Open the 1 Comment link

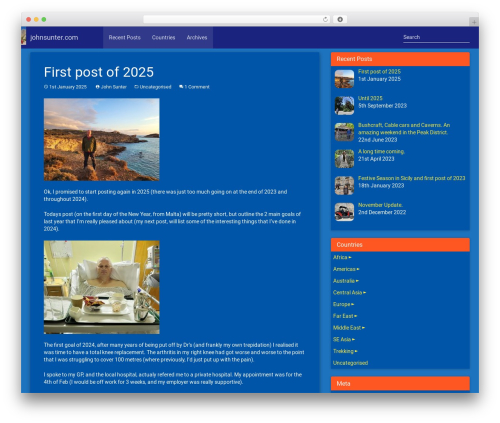[197, 87]
